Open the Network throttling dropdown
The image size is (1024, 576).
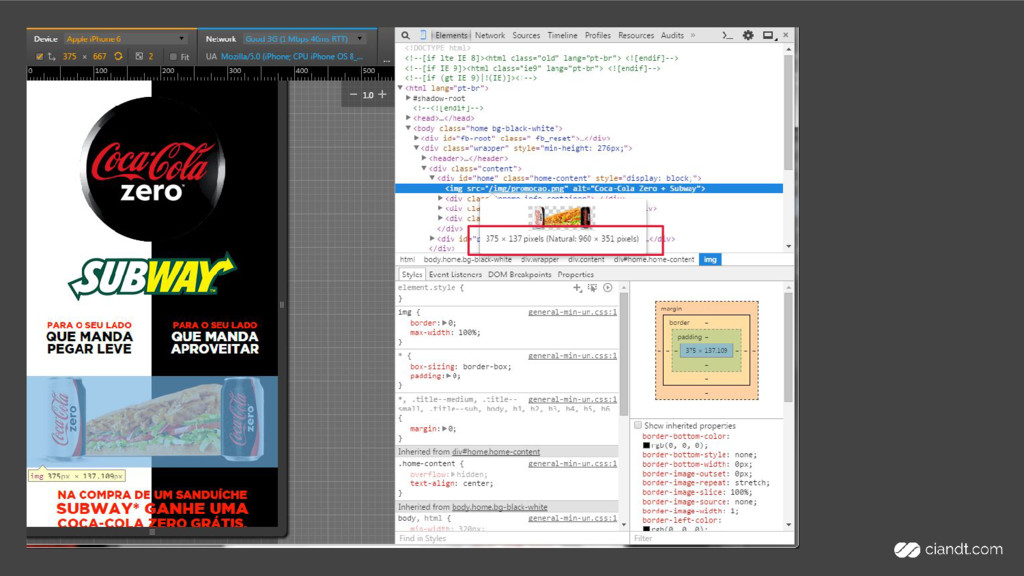[x=304, y=39]
